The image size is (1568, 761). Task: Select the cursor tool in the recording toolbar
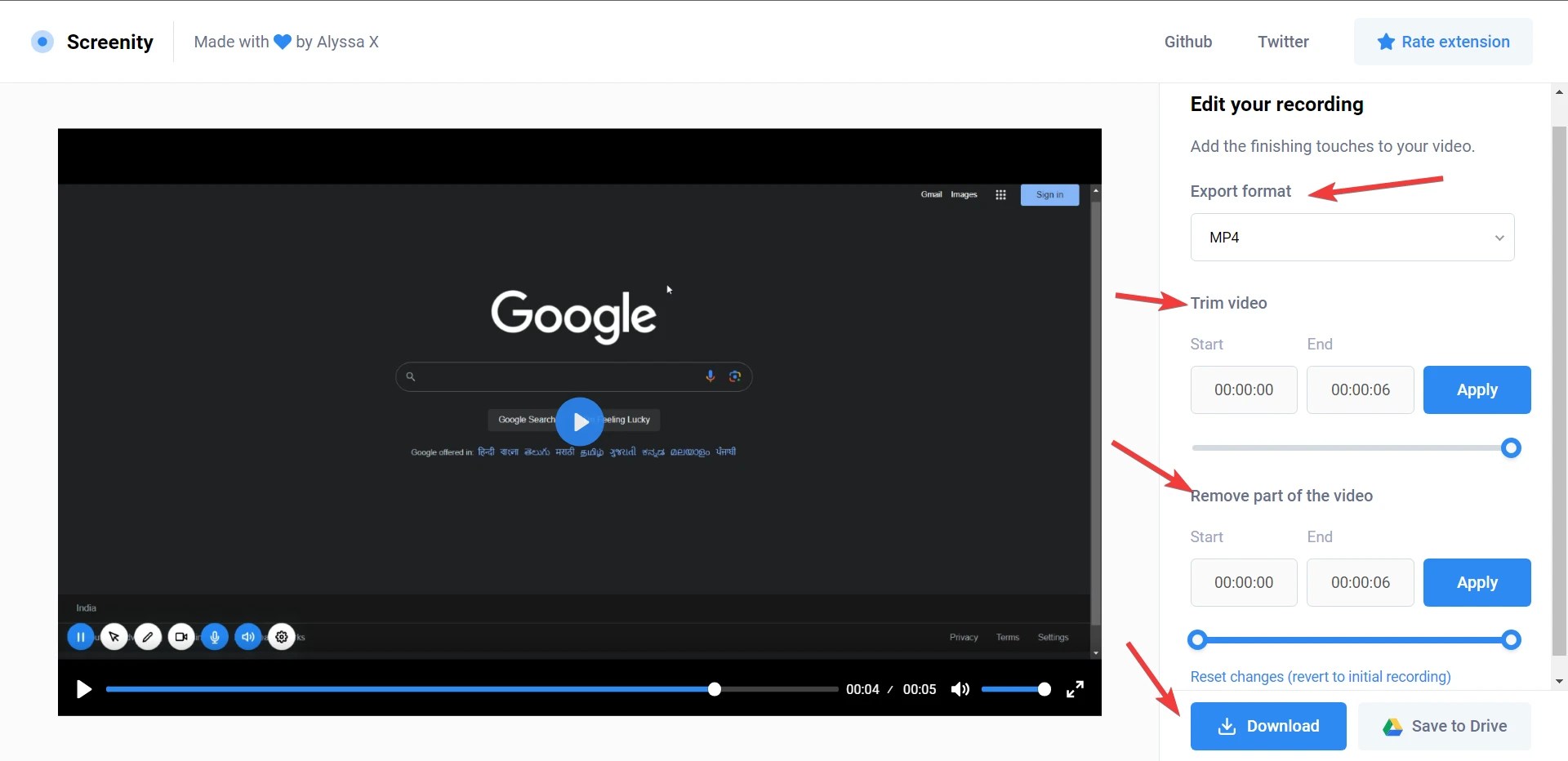coord(114,636)
